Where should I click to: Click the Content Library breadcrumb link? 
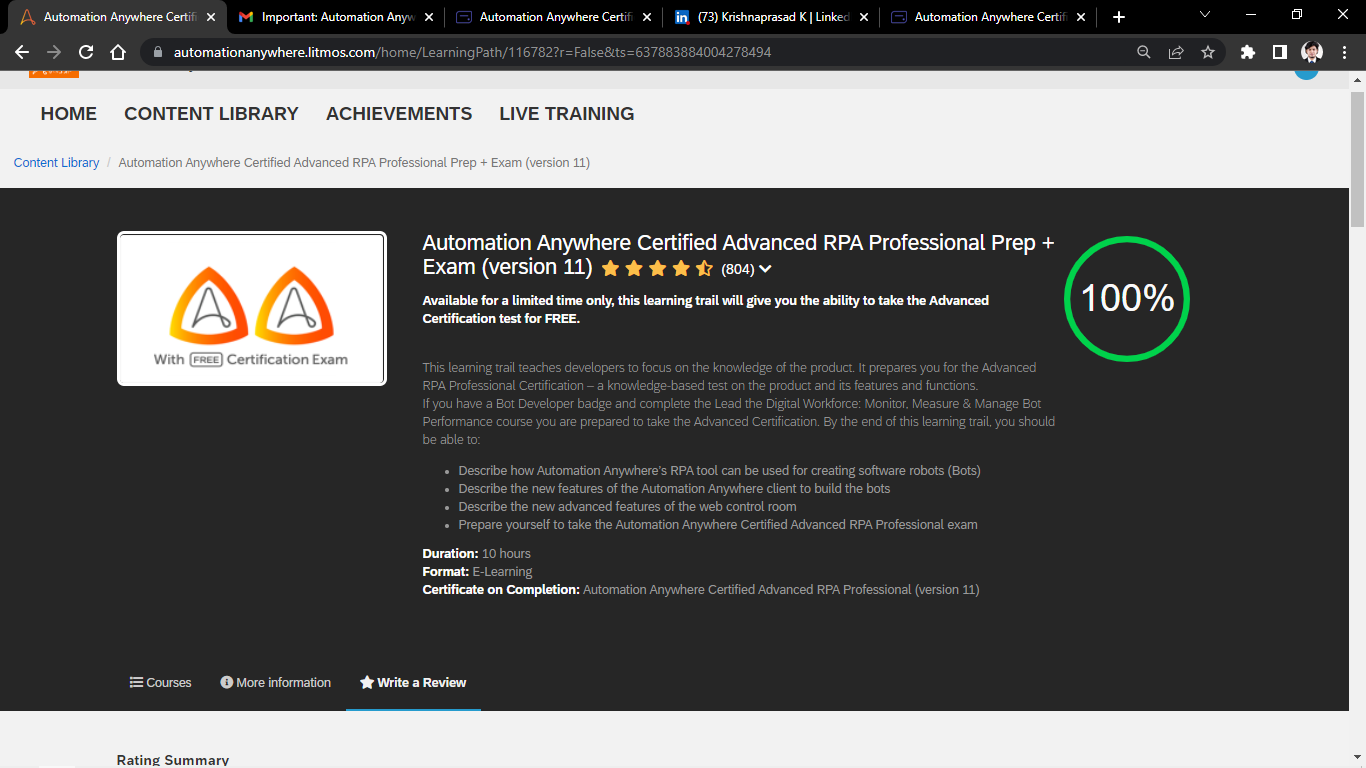point(56,163)
